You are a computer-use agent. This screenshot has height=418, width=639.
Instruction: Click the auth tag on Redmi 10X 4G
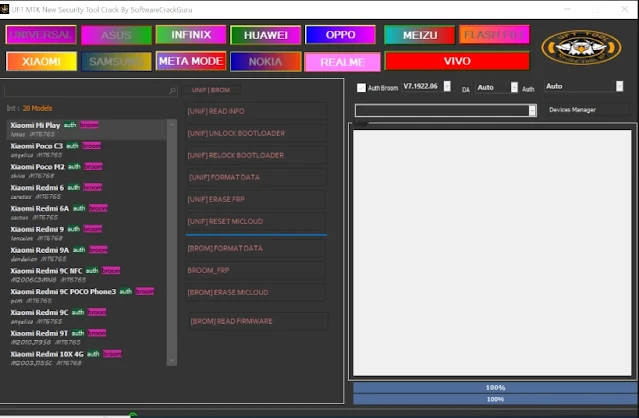pyautogui.click(x=93, y=354)
